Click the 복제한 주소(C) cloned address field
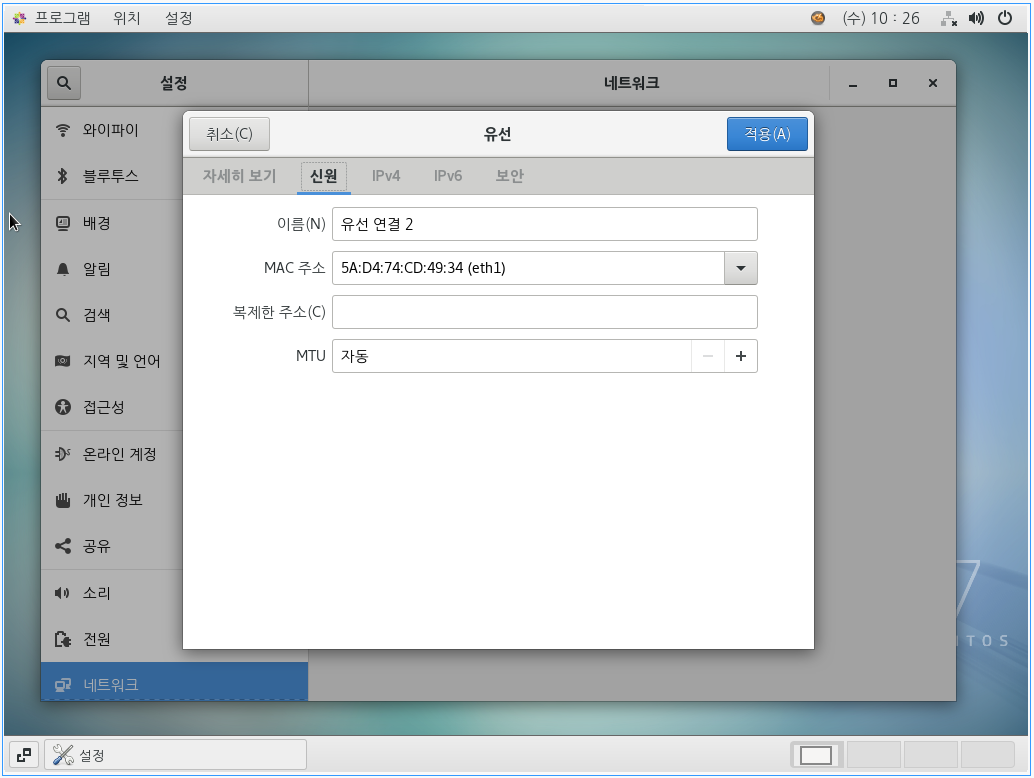 click(x=544, y=312)
